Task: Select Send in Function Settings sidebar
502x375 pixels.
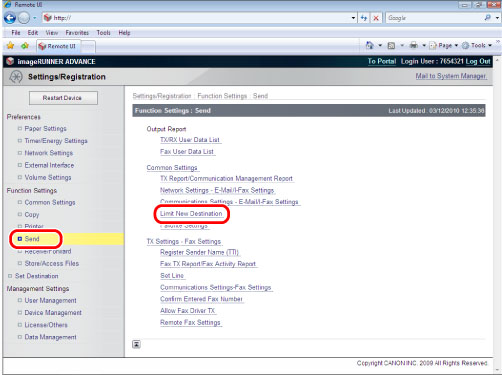Action: 32,239
